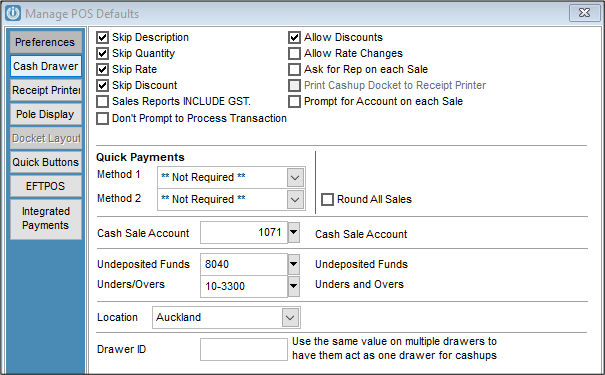Screen dimensions: 605x375
Task: Expand the Method 2 quick payment dropdown
Action: tap(295, 199)
